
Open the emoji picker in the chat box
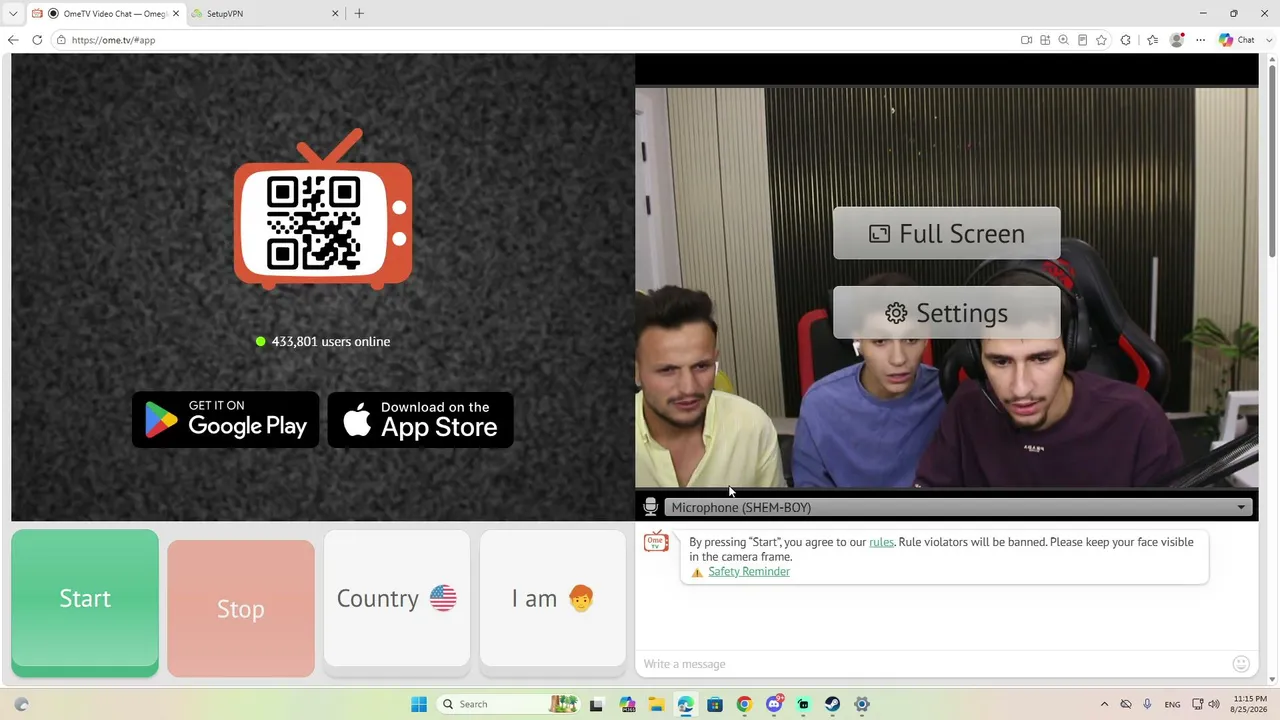click(1241, 664)
